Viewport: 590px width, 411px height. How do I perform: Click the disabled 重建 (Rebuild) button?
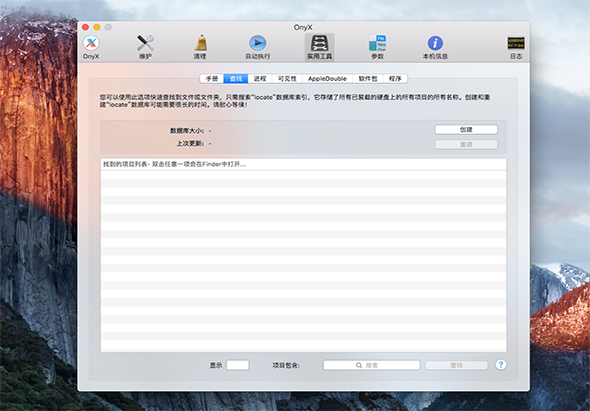tap(466, 144)
